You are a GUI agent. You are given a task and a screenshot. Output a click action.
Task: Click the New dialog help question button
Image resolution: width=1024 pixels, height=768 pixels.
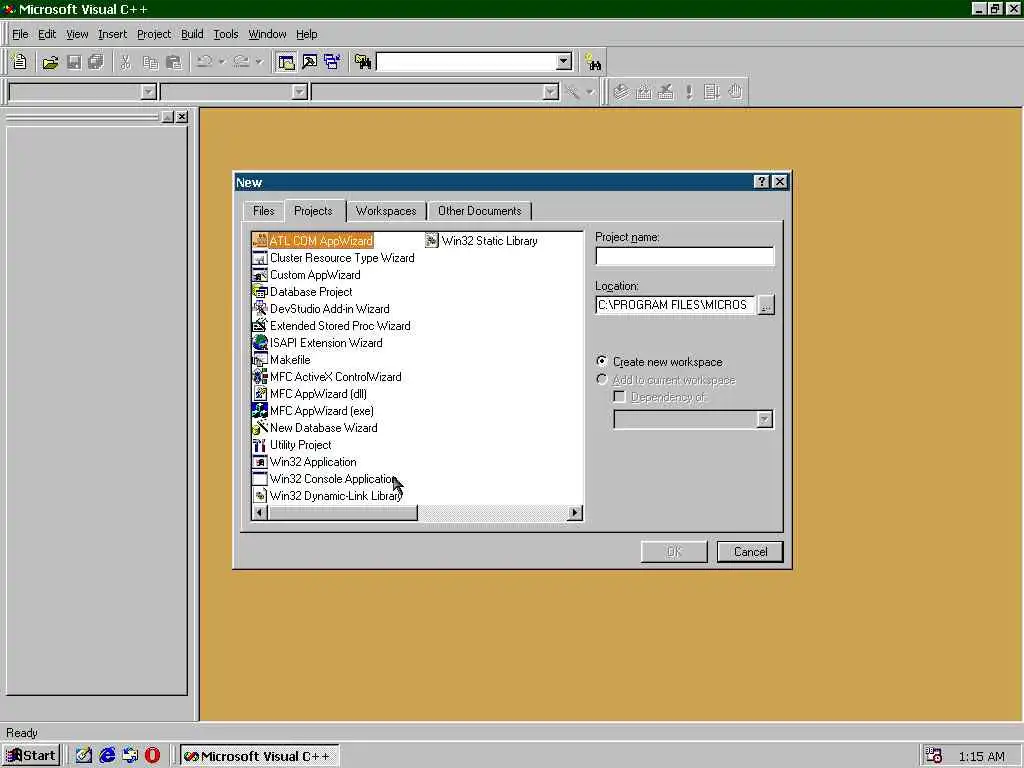point(761,182)
